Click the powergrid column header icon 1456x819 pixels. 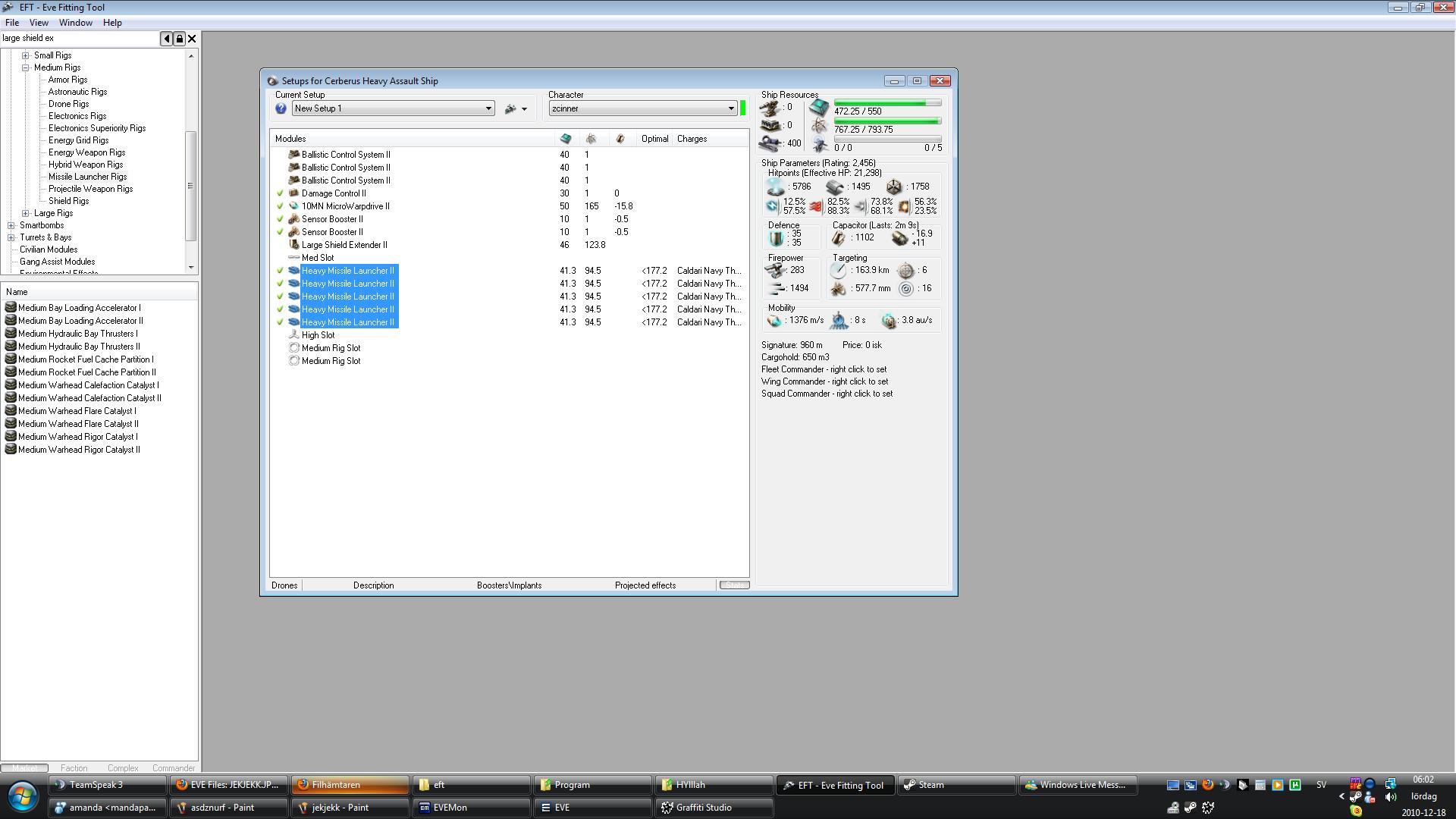591,139
